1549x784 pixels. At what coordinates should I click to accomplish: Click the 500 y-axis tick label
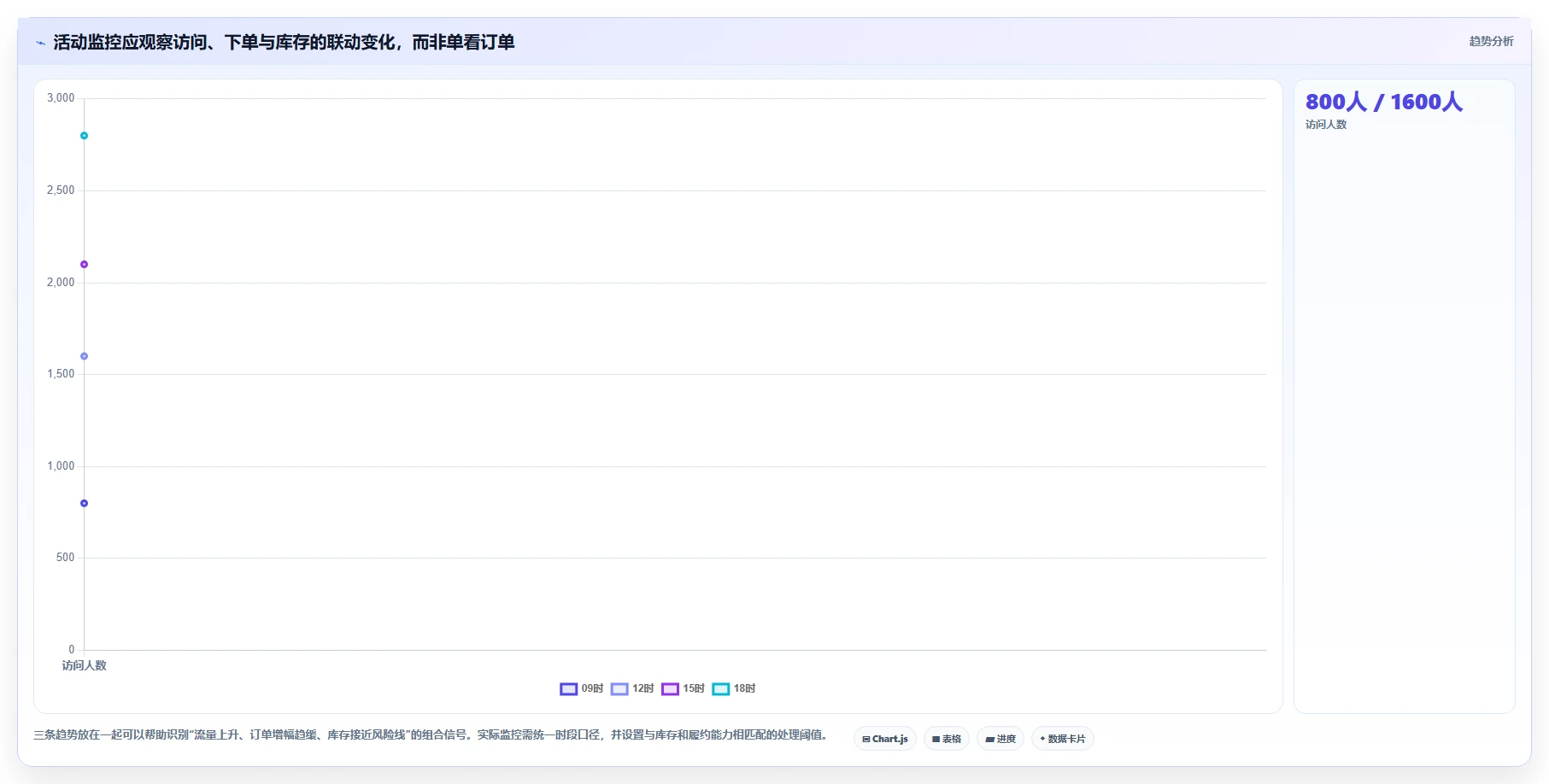(65, 557)
